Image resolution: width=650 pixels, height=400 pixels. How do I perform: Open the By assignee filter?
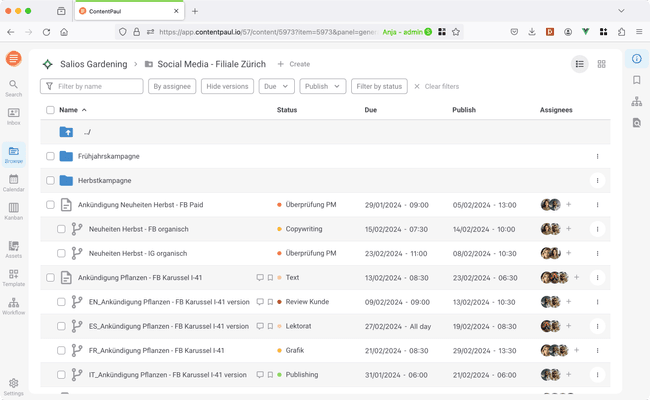[172, 86]
